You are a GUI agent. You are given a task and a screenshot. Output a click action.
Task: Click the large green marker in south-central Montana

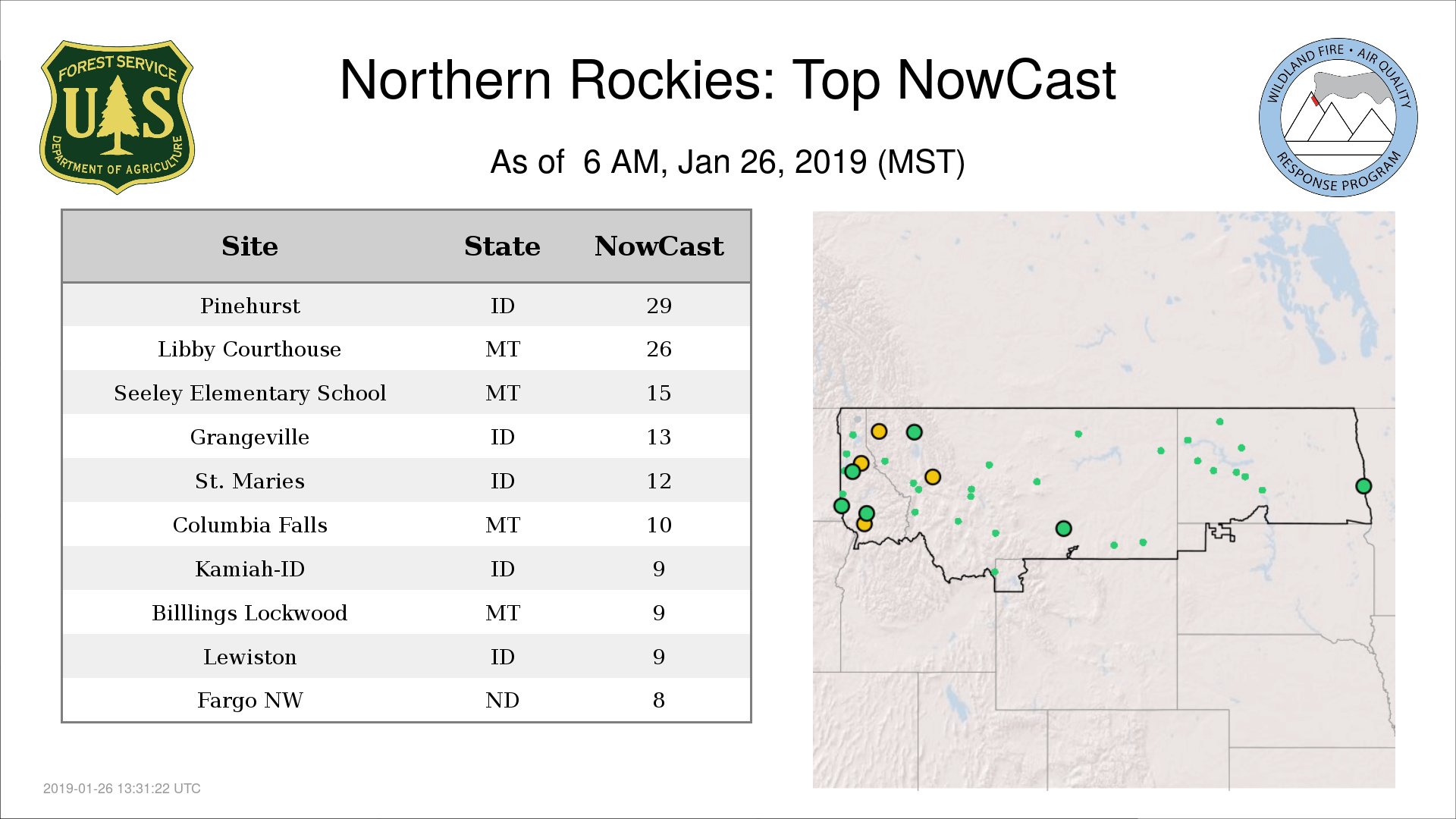tap(1063, 529)
